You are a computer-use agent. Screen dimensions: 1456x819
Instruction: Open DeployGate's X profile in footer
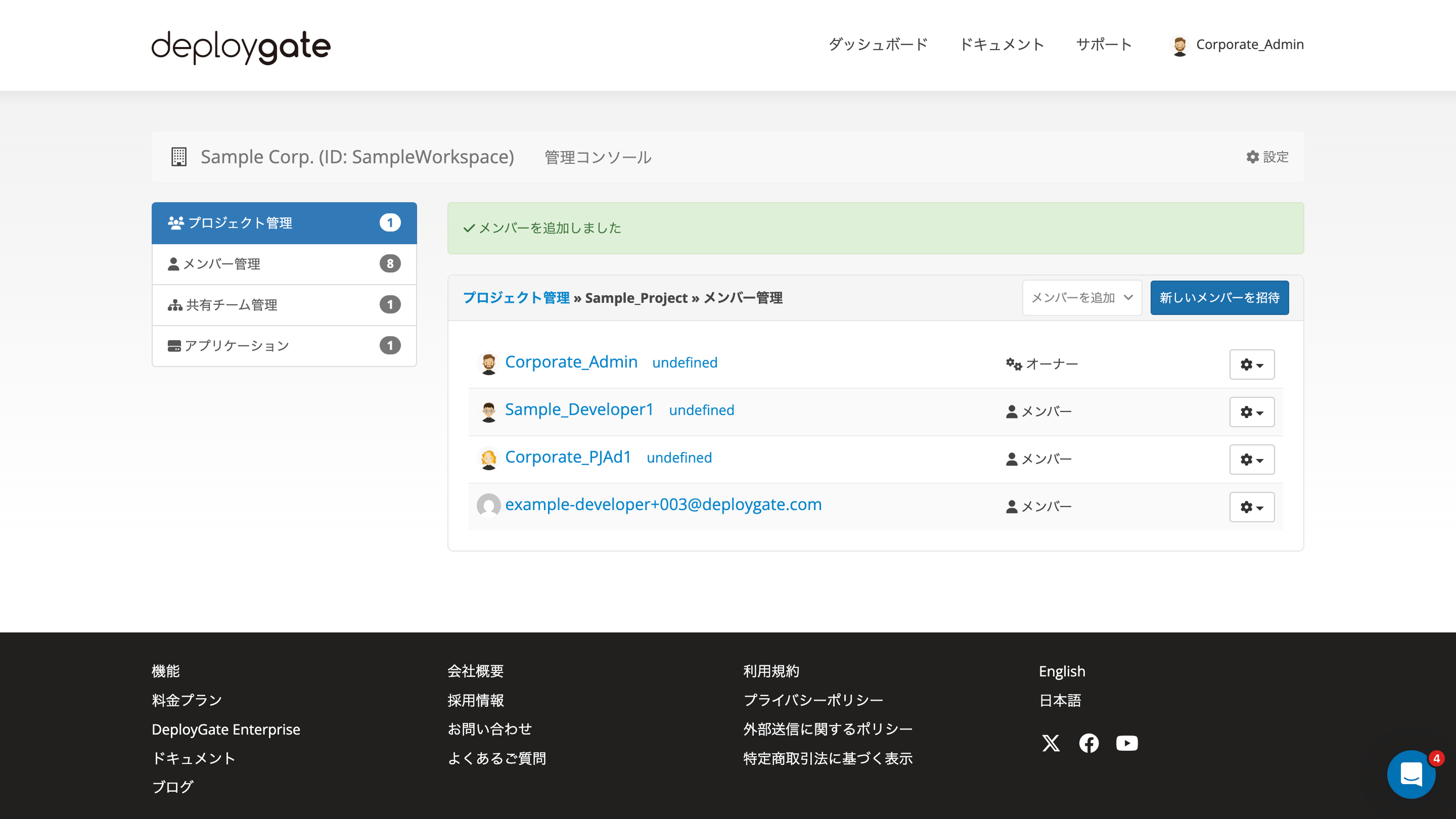point(1051,743)
